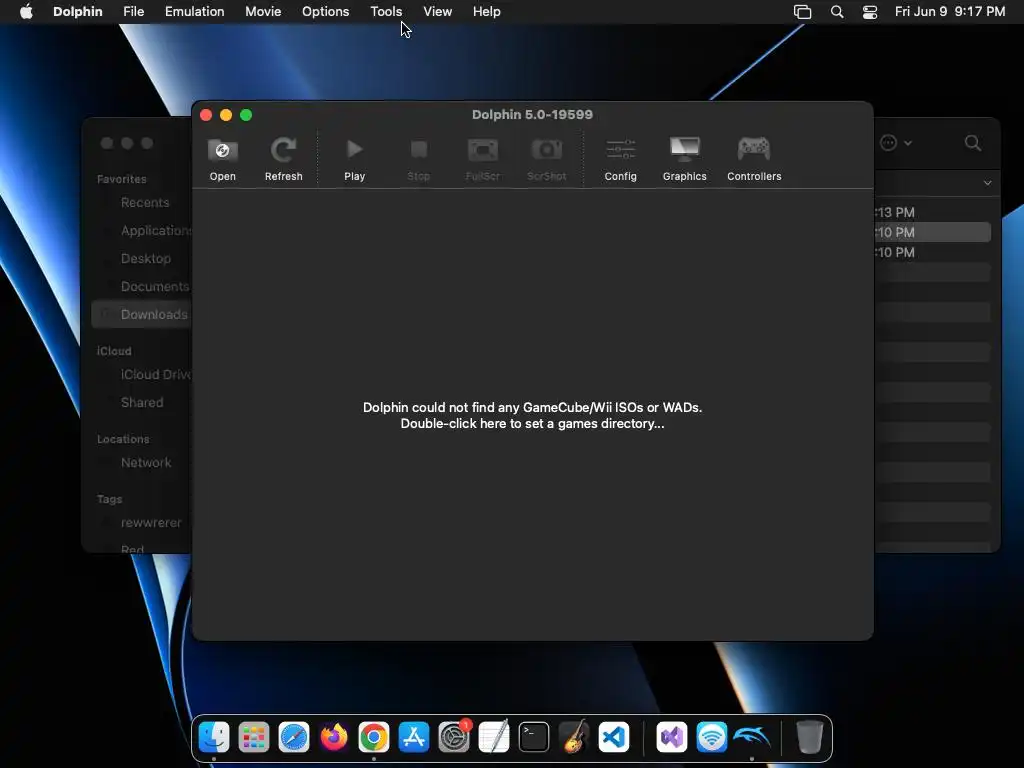
Task: Open the Wi-Fi app icon in Dock
Action: [x=711, y=737]
